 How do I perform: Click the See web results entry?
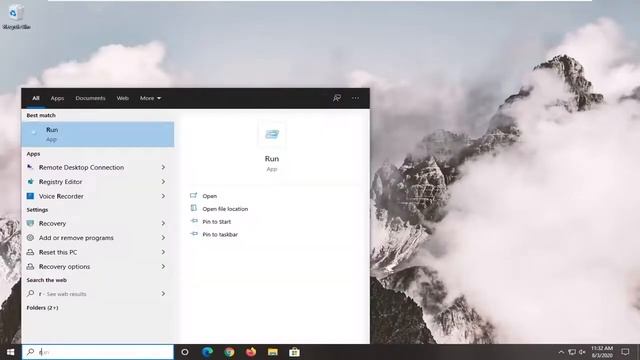click(x=62, y=294)
